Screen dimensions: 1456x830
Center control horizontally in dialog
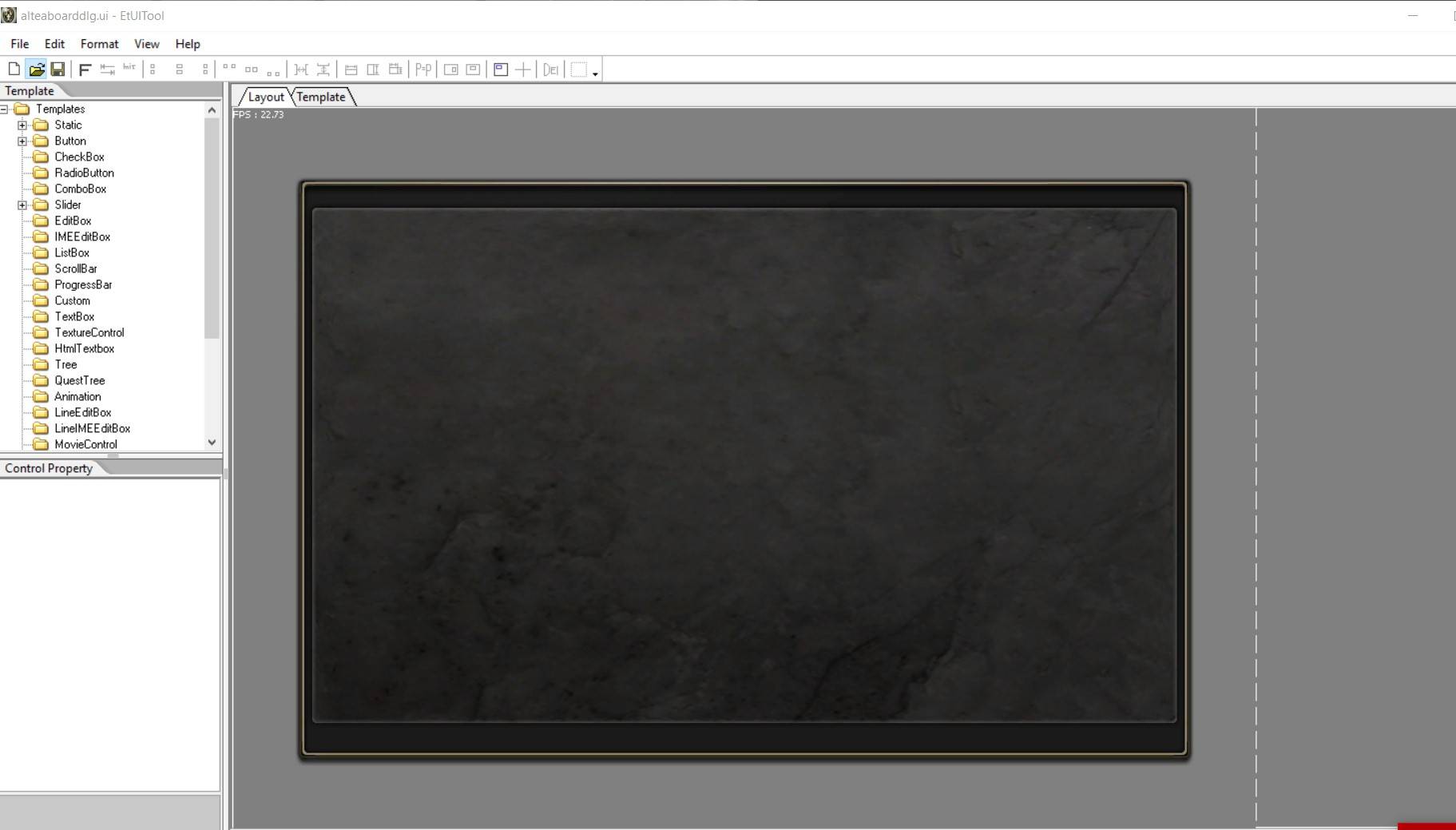pos(450,69)
